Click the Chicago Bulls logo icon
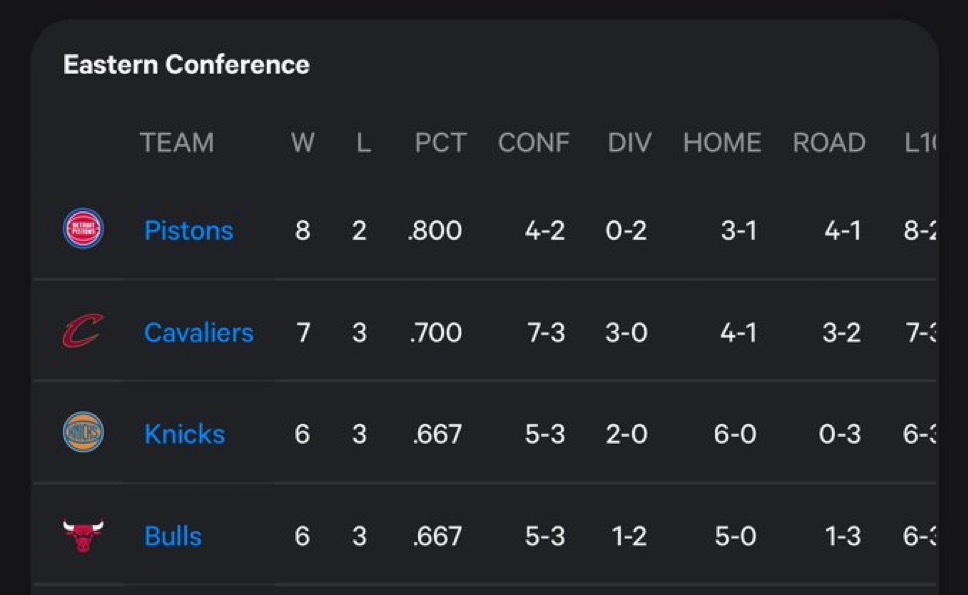The height and width of the screenshot is (595, 968). click(x=83, y=536)
